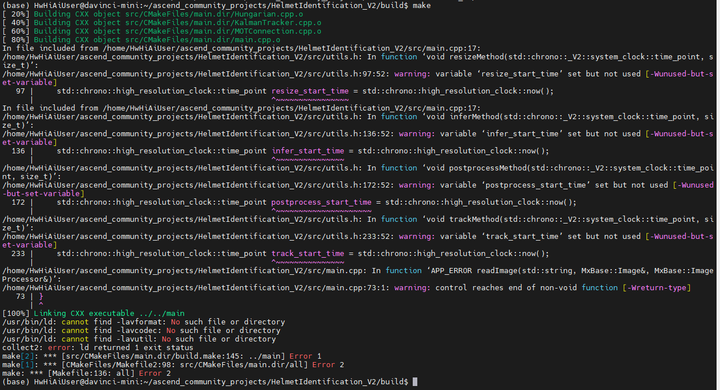
Task: Click the 'cannot find -lavcodec' error line
Action: 141,330
